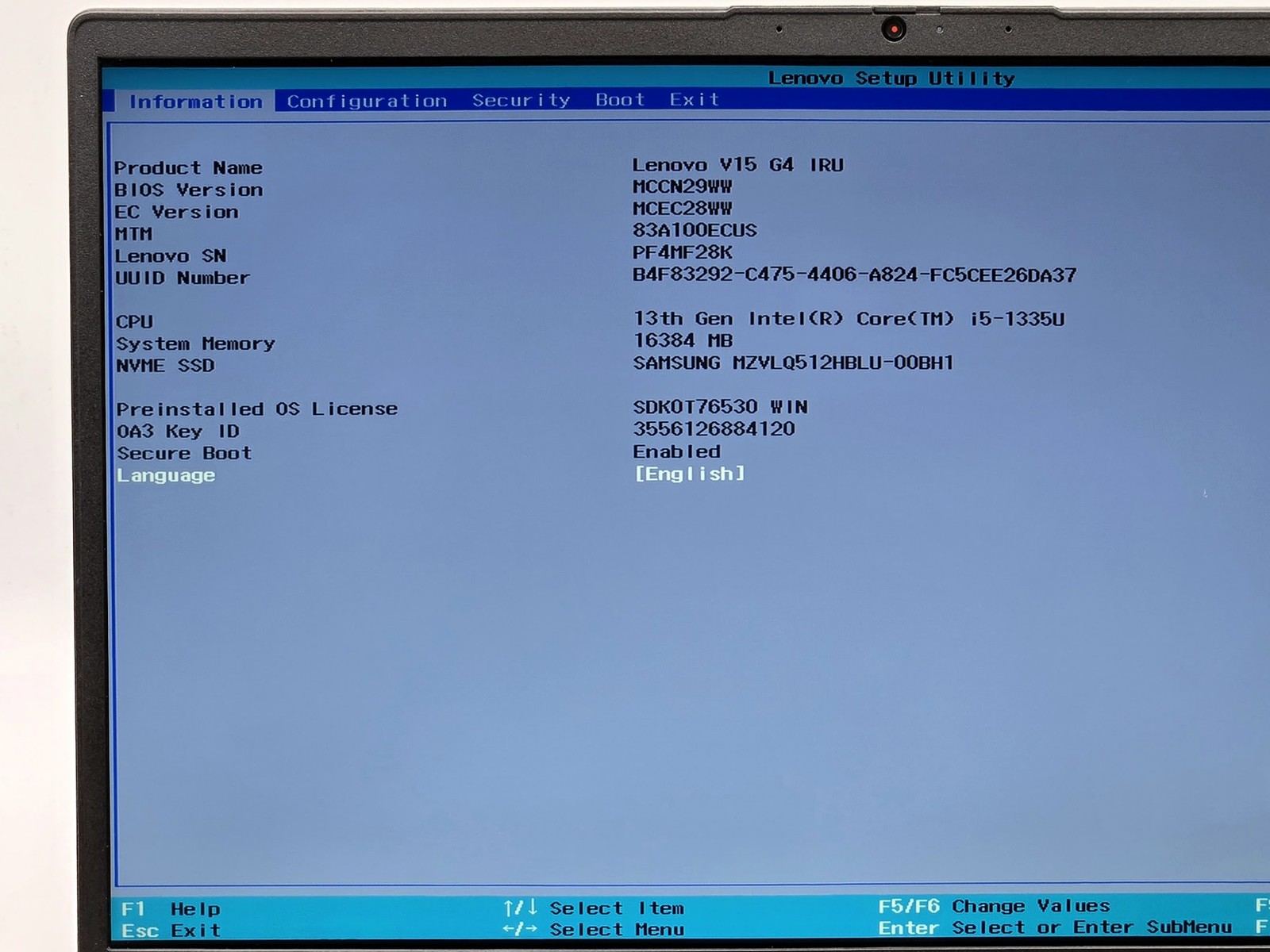Click the UUID value starting B4F83292
1270x952 pixels.
click(x=854, y=274)
